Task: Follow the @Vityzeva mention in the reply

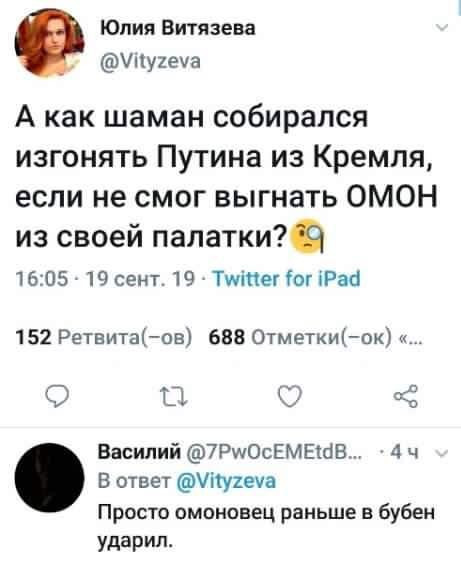Action: coord(226,481)
